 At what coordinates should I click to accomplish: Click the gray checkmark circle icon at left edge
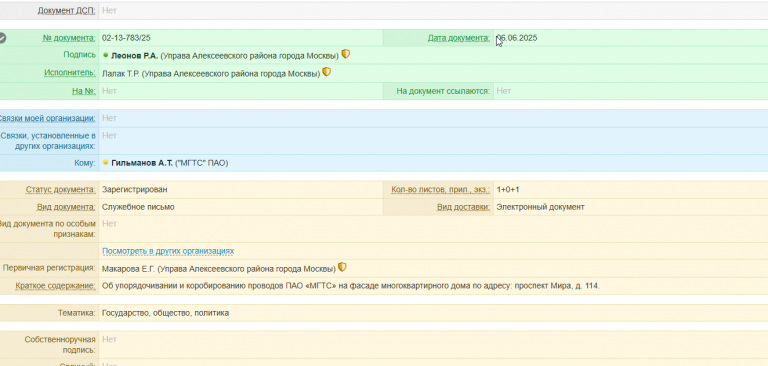click(x=2, y=38)
